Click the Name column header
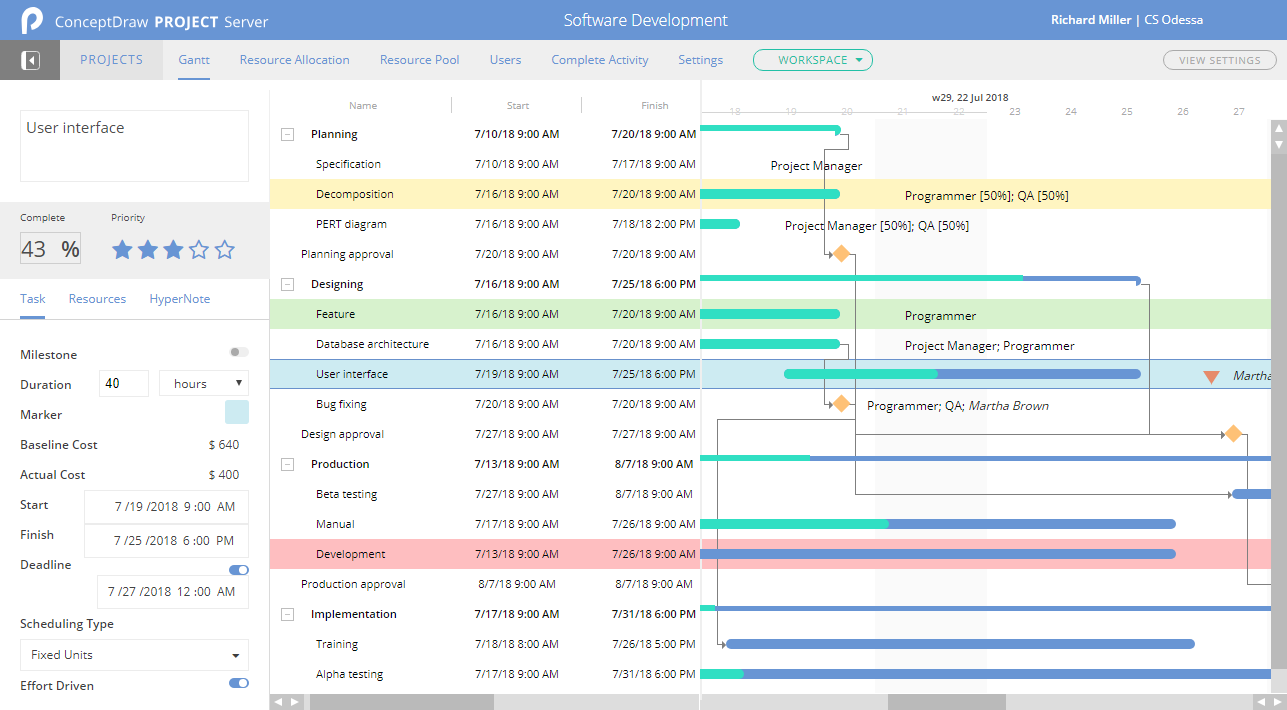Screen dimensions: 1287x710 [x=363, y=105]
